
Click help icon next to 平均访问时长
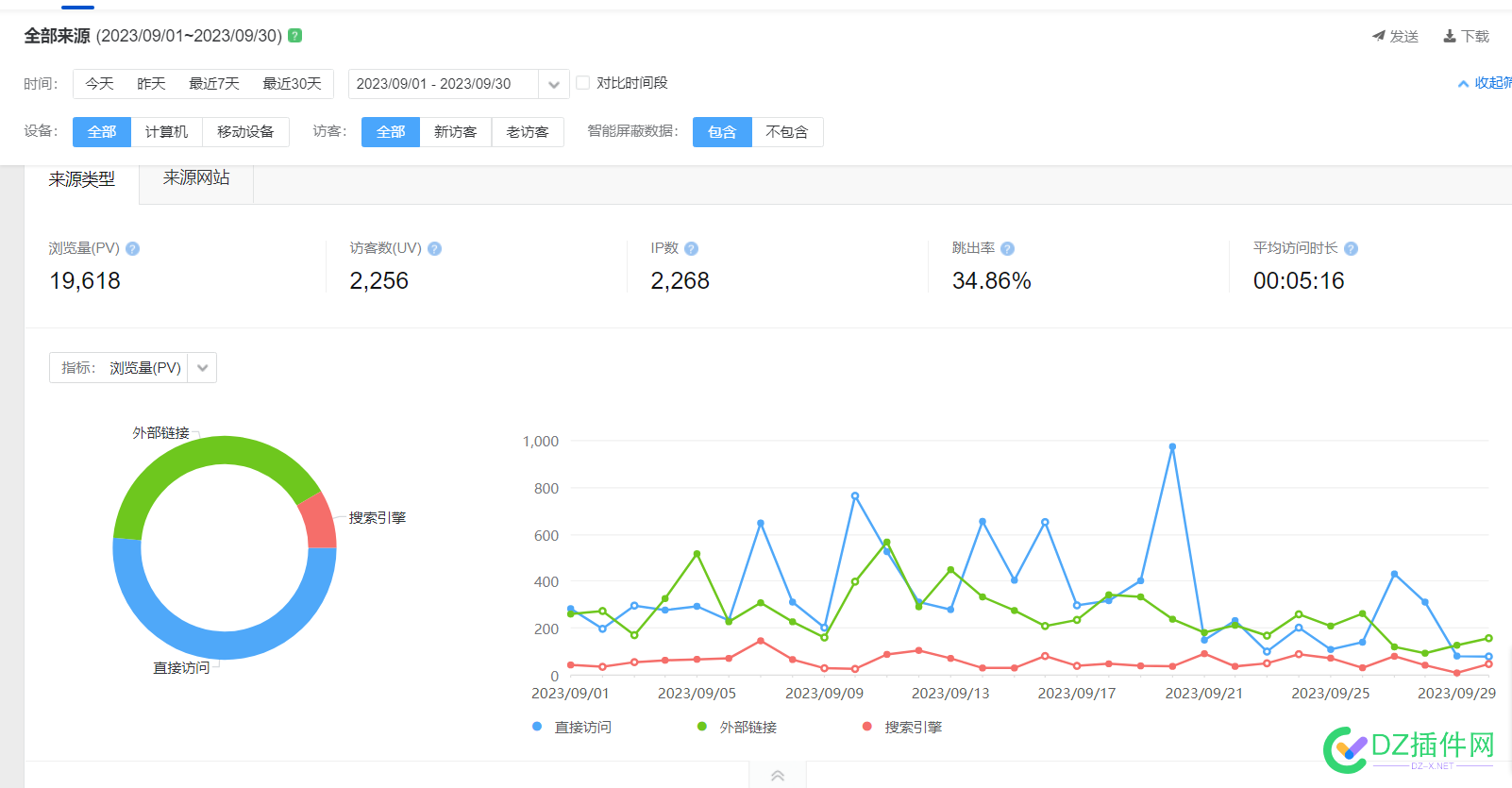pyautogui.click(x=1351, y=249)
